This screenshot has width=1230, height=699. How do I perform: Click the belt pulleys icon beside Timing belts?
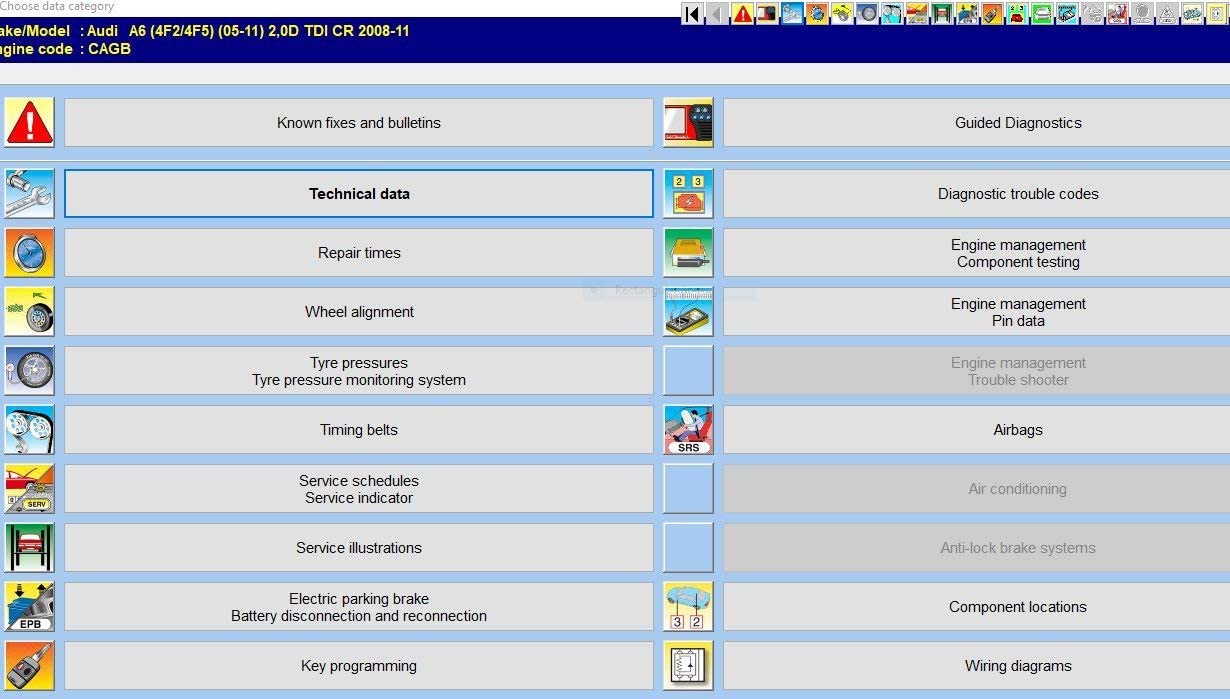pos(29,429)
